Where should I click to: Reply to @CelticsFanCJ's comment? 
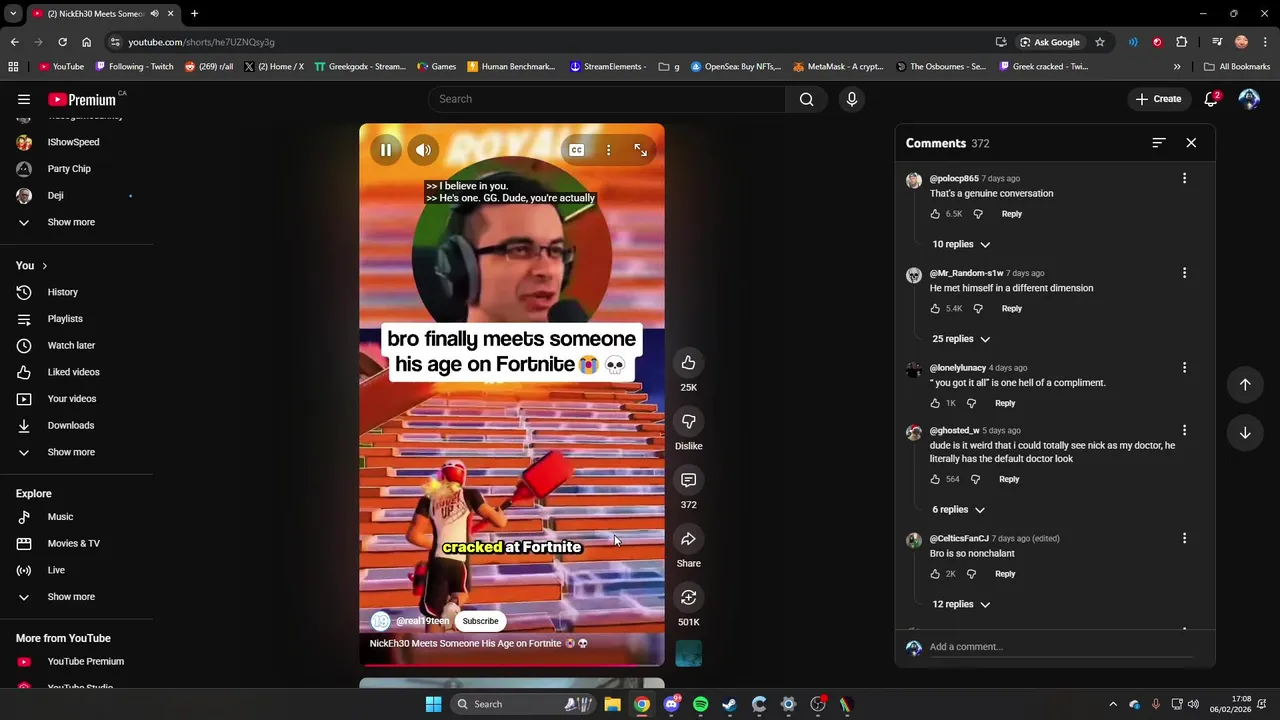1005,574
